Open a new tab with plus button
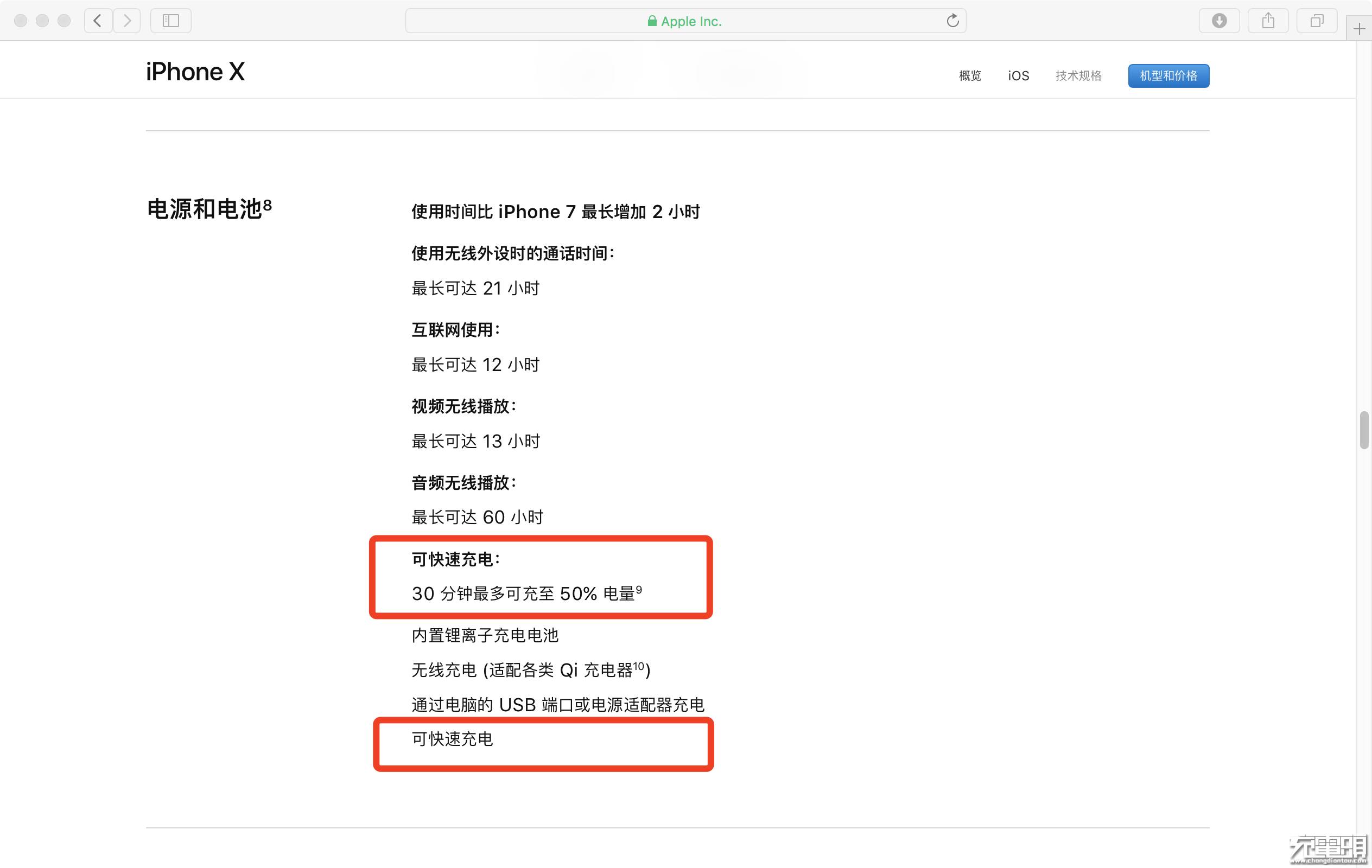Image resolution: width=1372 pixels, height=868 pixels. point(1360,29)
